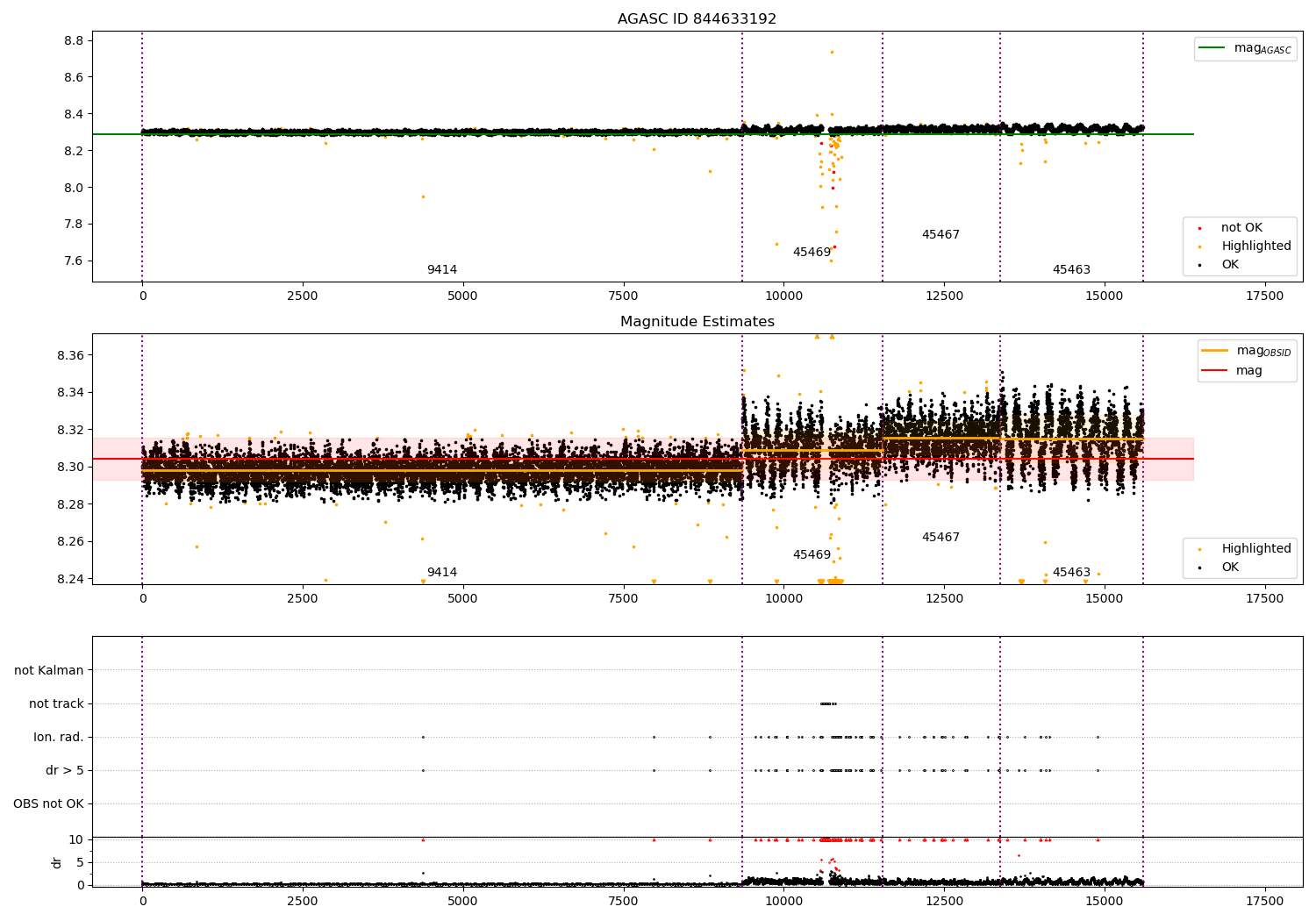Click obsid label '45469' in the AGASC ID plot
1316x921 pixels.
tap(812, 253)
